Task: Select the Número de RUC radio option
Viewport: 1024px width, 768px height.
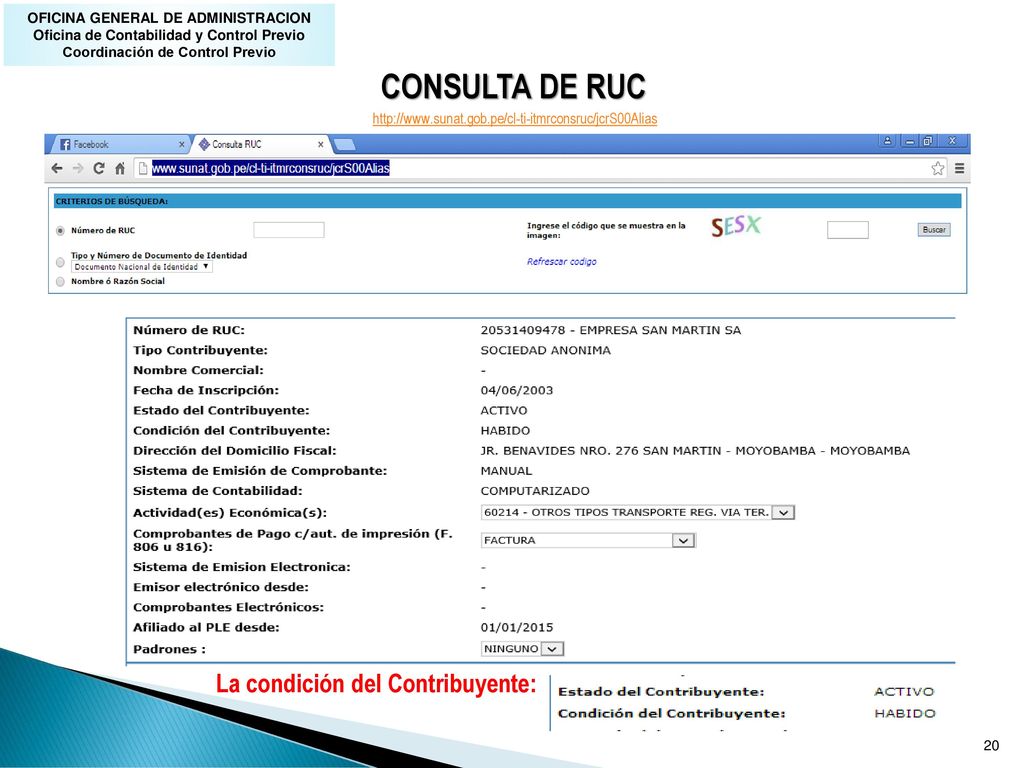Action: tap(60, 231)
